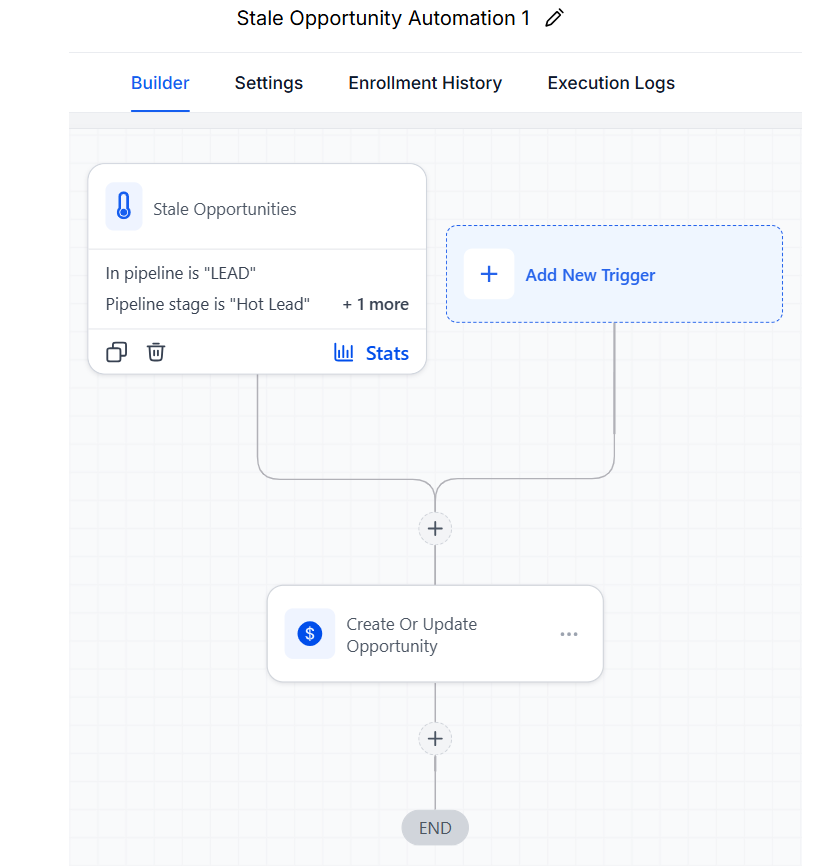This screenshot has height=866, width=815.
Task: Add action above Create Or Update Opportunity
Action: [x=435, y=529]
